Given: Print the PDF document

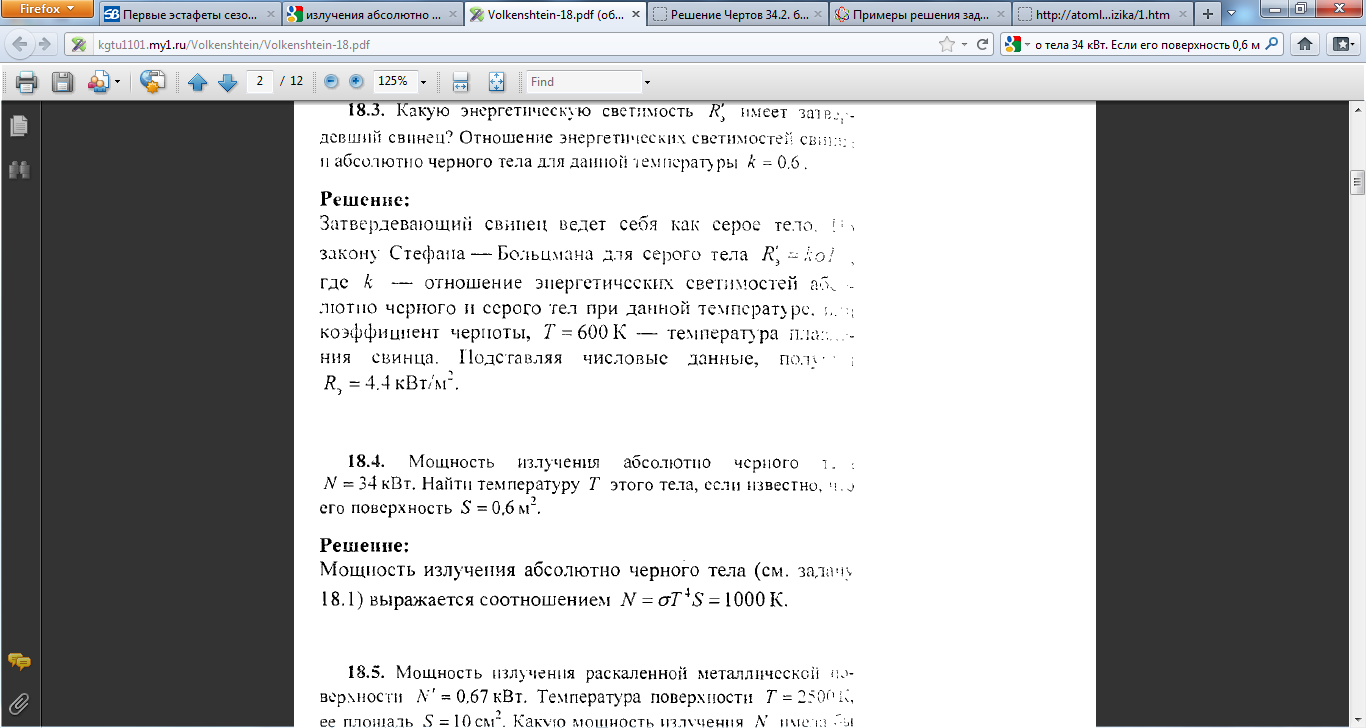Looking at the screenshot, I should [26, 82].
